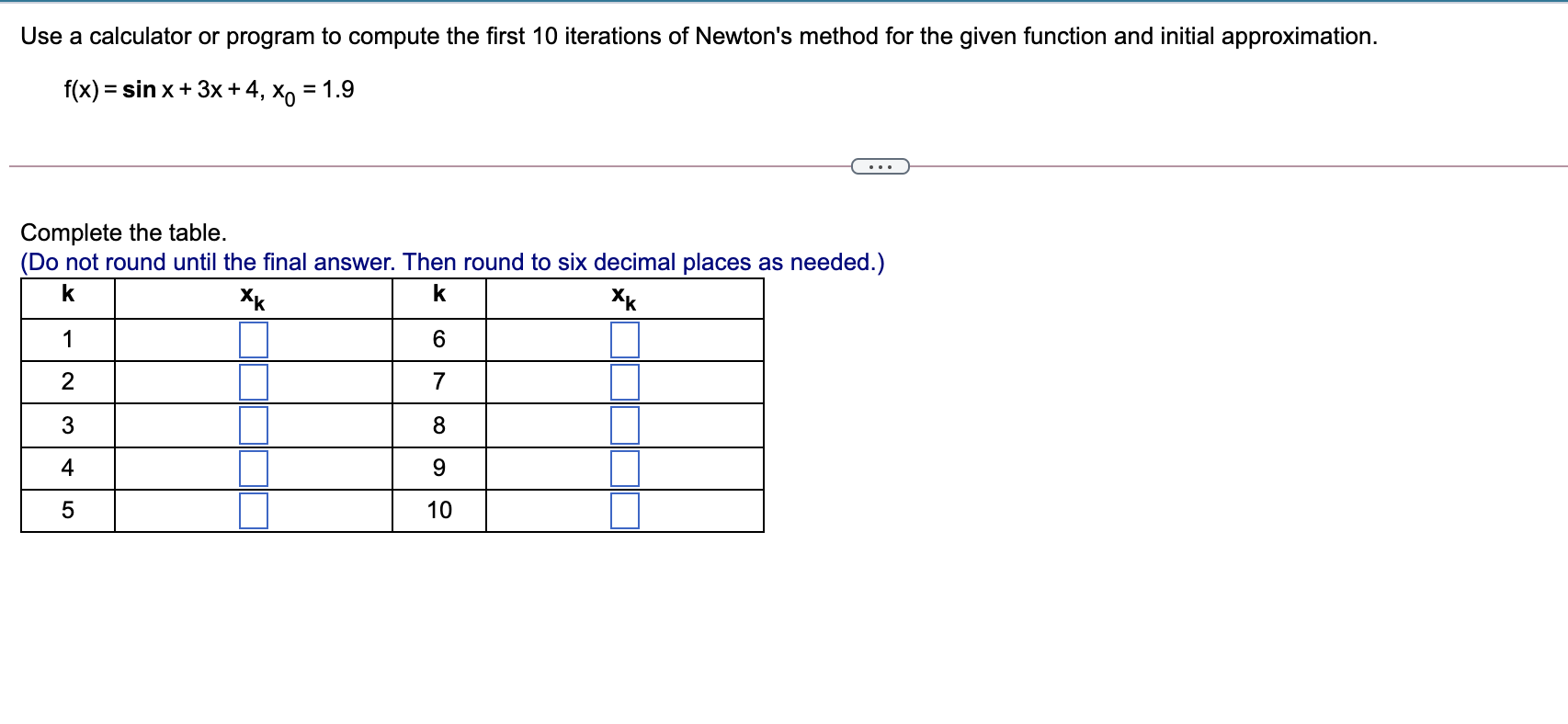Select the answer box for x3
Screen dimensions: 1568x724
pyautogui.click(x=253, y=424)
